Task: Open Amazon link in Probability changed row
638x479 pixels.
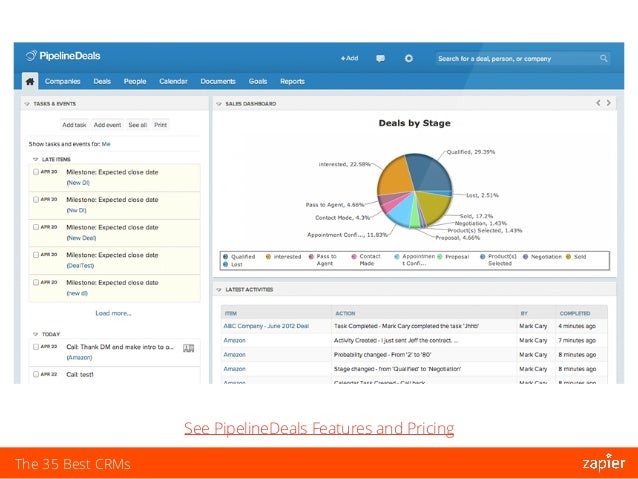Action: pyautogui.click(x=234, y=354)
